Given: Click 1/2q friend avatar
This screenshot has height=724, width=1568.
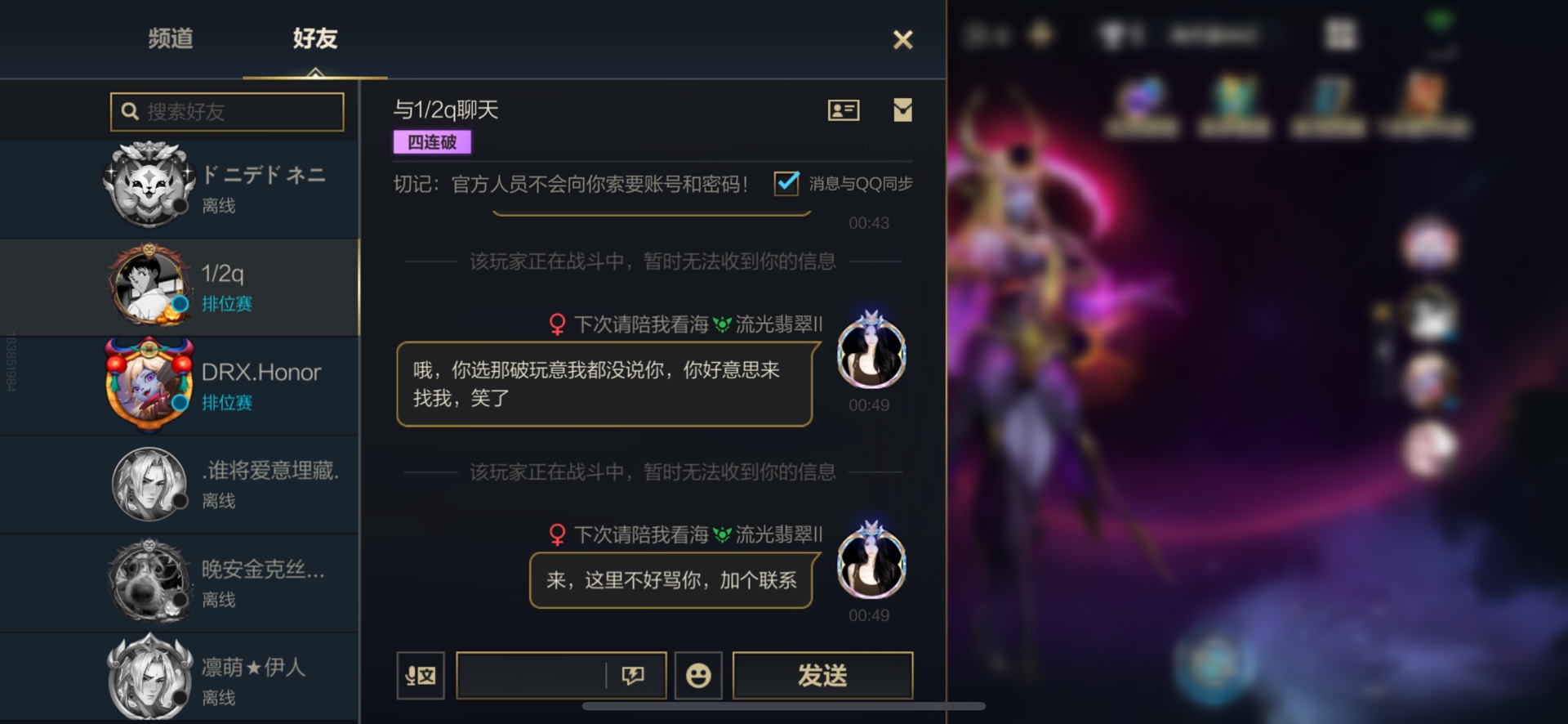Looking at the screenshot, I should (149, 286).
